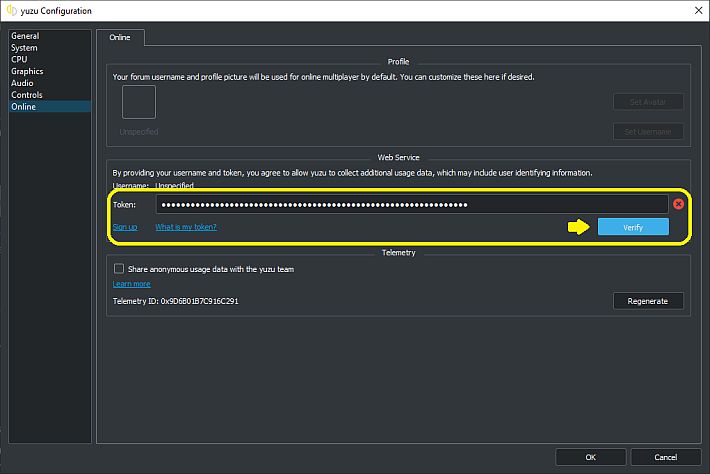Click the Regenerate telemetry ID button

[648, 301]
